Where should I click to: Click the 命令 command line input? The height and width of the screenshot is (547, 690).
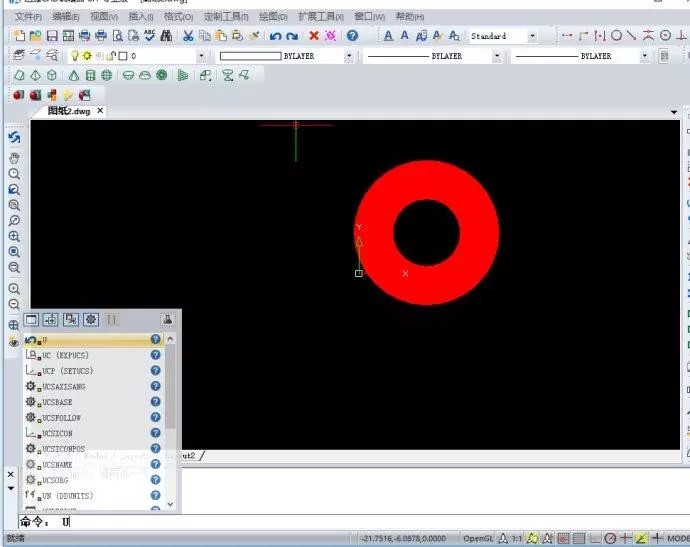pyautogui.click(x=352, y=522)
